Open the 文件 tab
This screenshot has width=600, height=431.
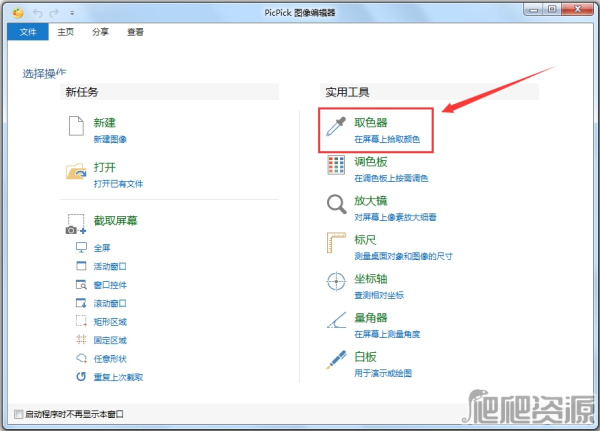[28, 32]
